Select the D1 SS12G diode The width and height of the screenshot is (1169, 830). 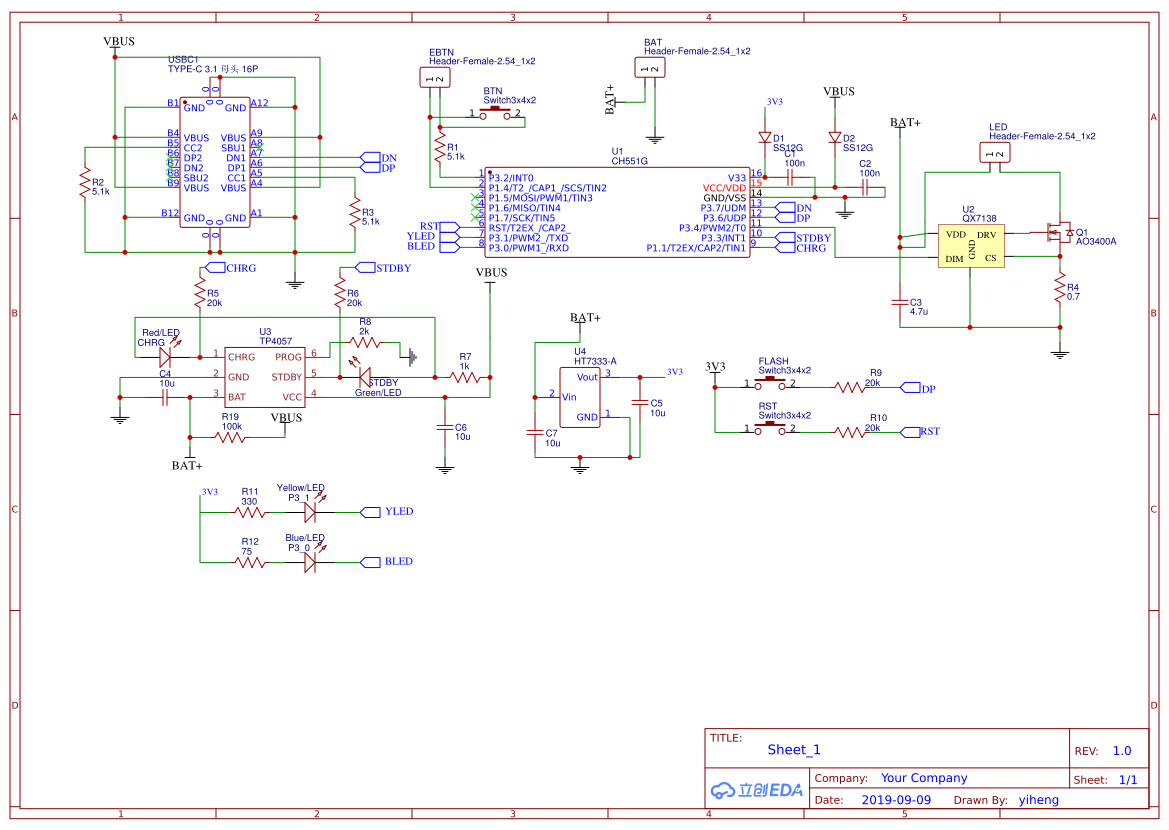pyautogui.click(x=765, y=138)
